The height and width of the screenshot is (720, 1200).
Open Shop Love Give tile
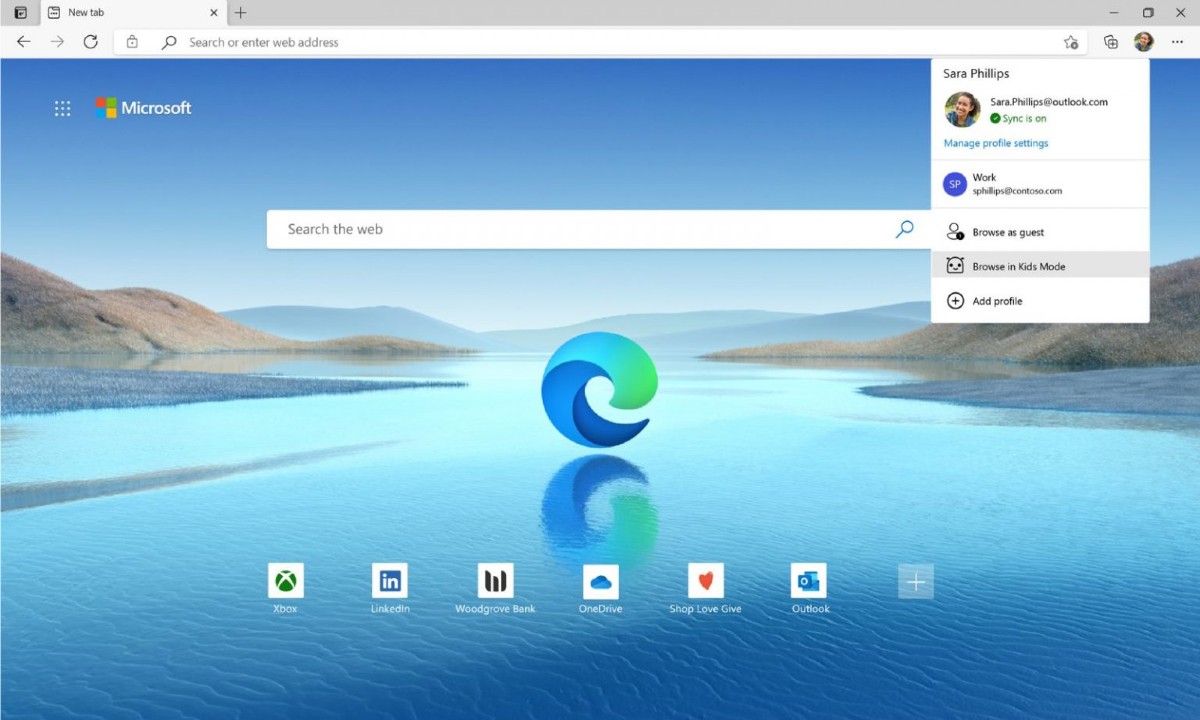pos(705,581)
